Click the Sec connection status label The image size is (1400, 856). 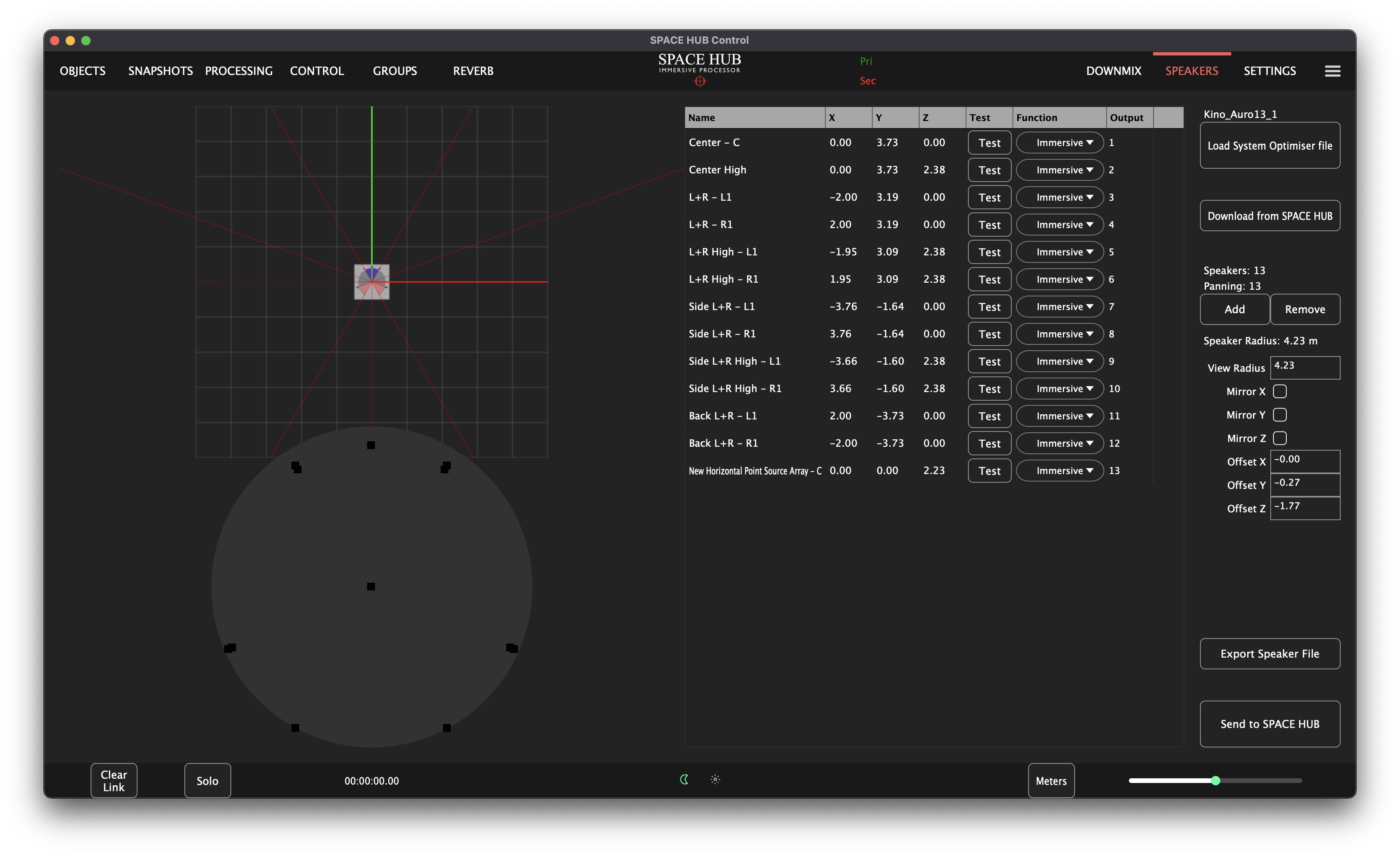point(868,81)
